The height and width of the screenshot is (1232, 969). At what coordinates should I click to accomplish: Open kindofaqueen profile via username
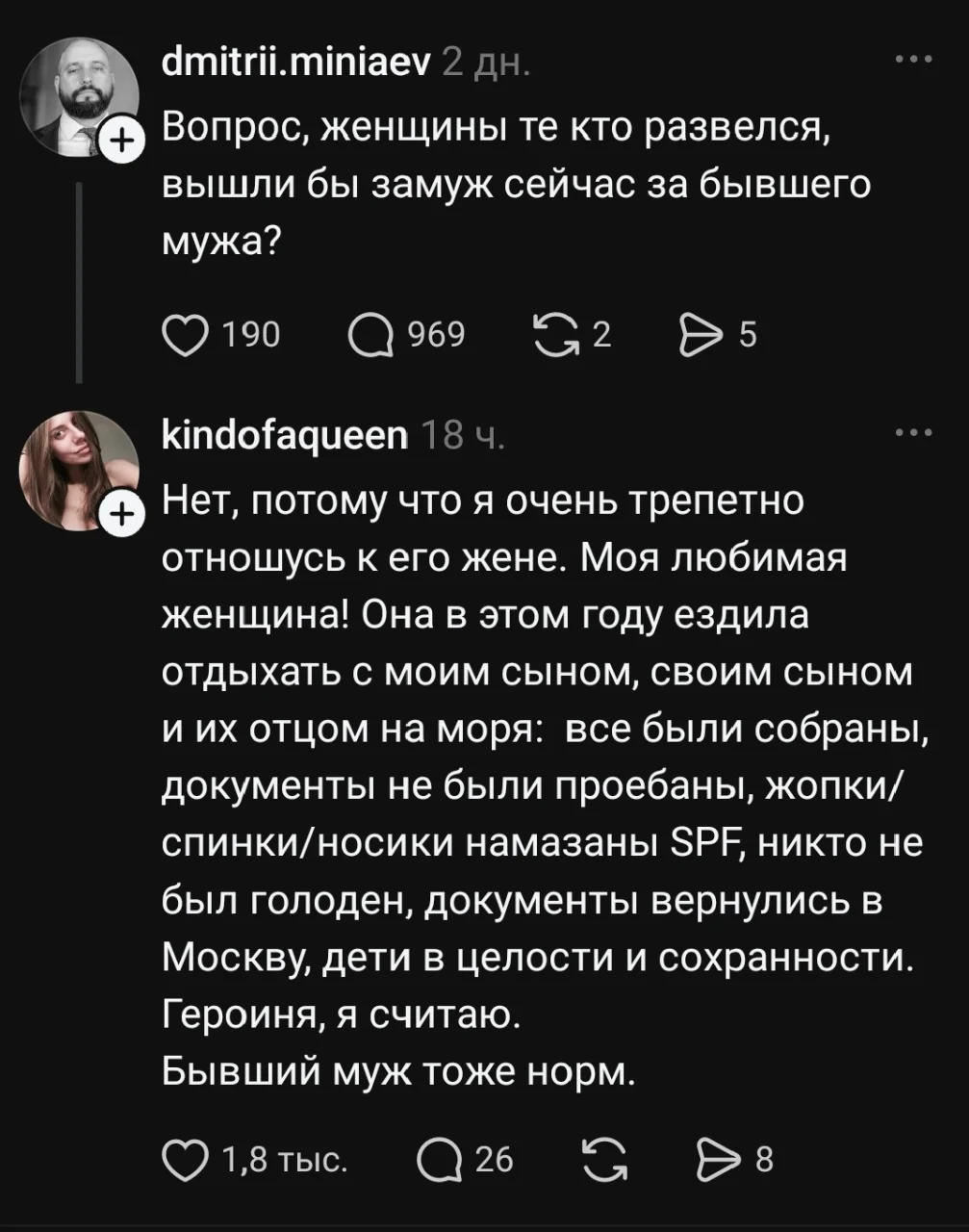pyautogui.click(x=286, y=436)
